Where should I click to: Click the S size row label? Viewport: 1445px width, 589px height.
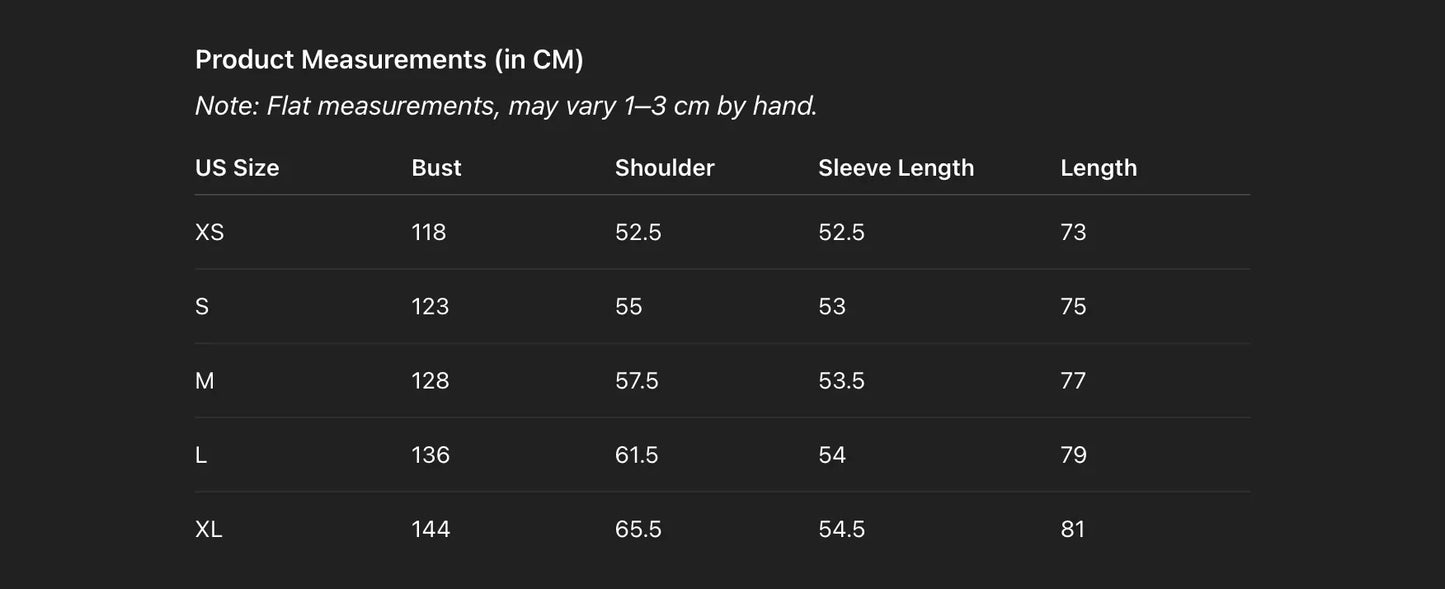(202, 306)
